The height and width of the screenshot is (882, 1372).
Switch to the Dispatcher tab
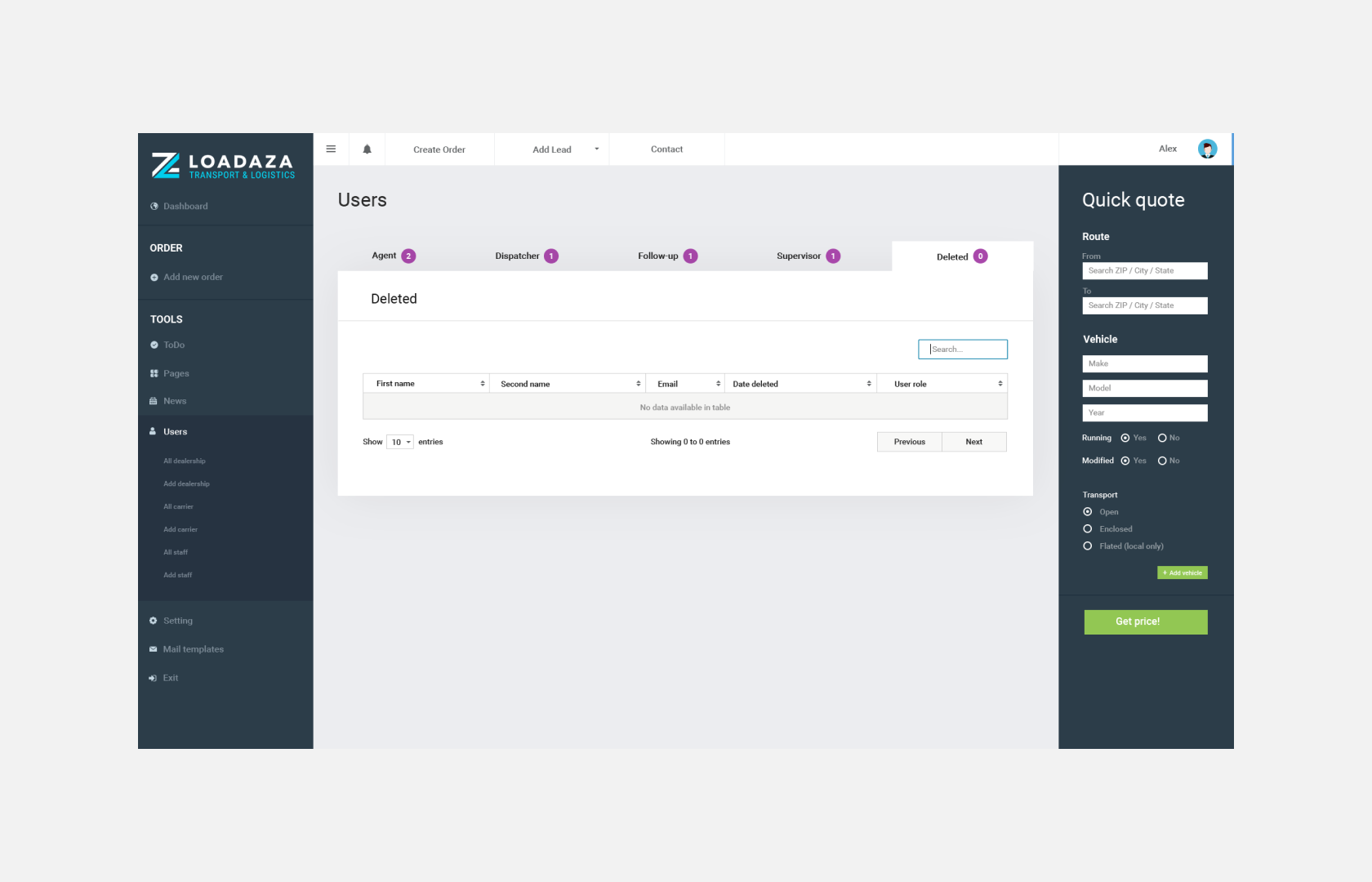[526, 256]
